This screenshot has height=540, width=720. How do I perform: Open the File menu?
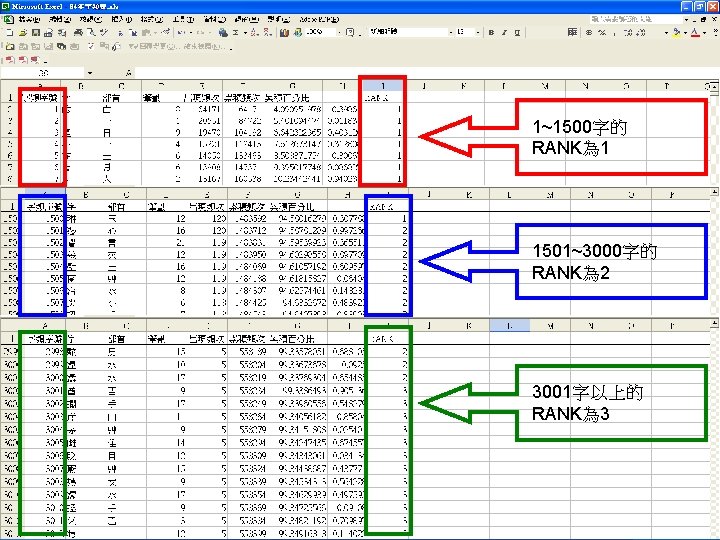(29, 19)
